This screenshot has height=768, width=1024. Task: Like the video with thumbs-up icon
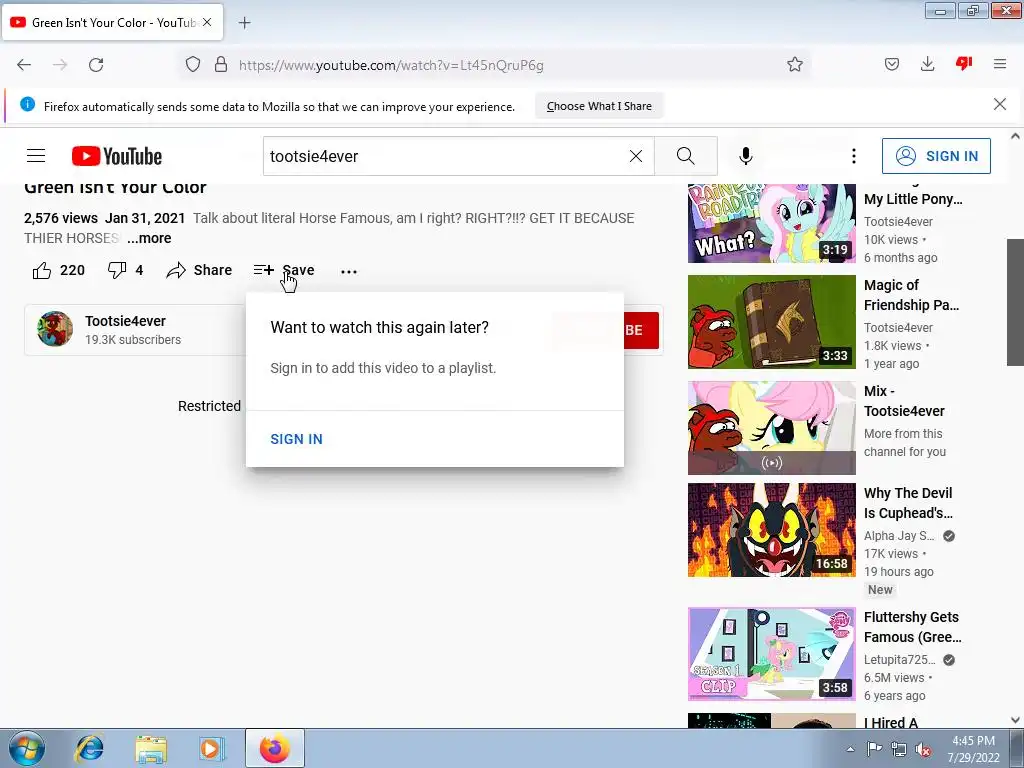click(x=42, y=270)
